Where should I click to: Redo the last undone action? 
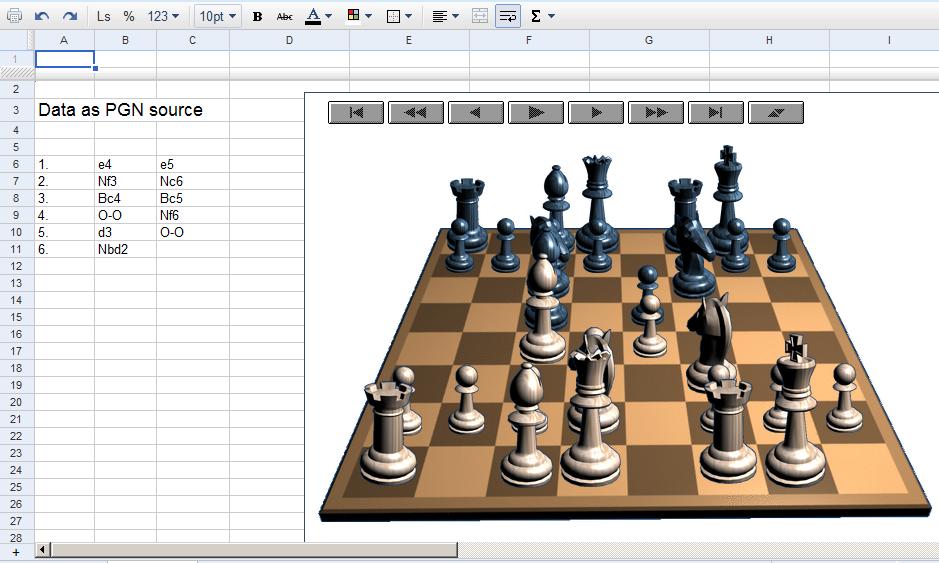coord(69,16)
